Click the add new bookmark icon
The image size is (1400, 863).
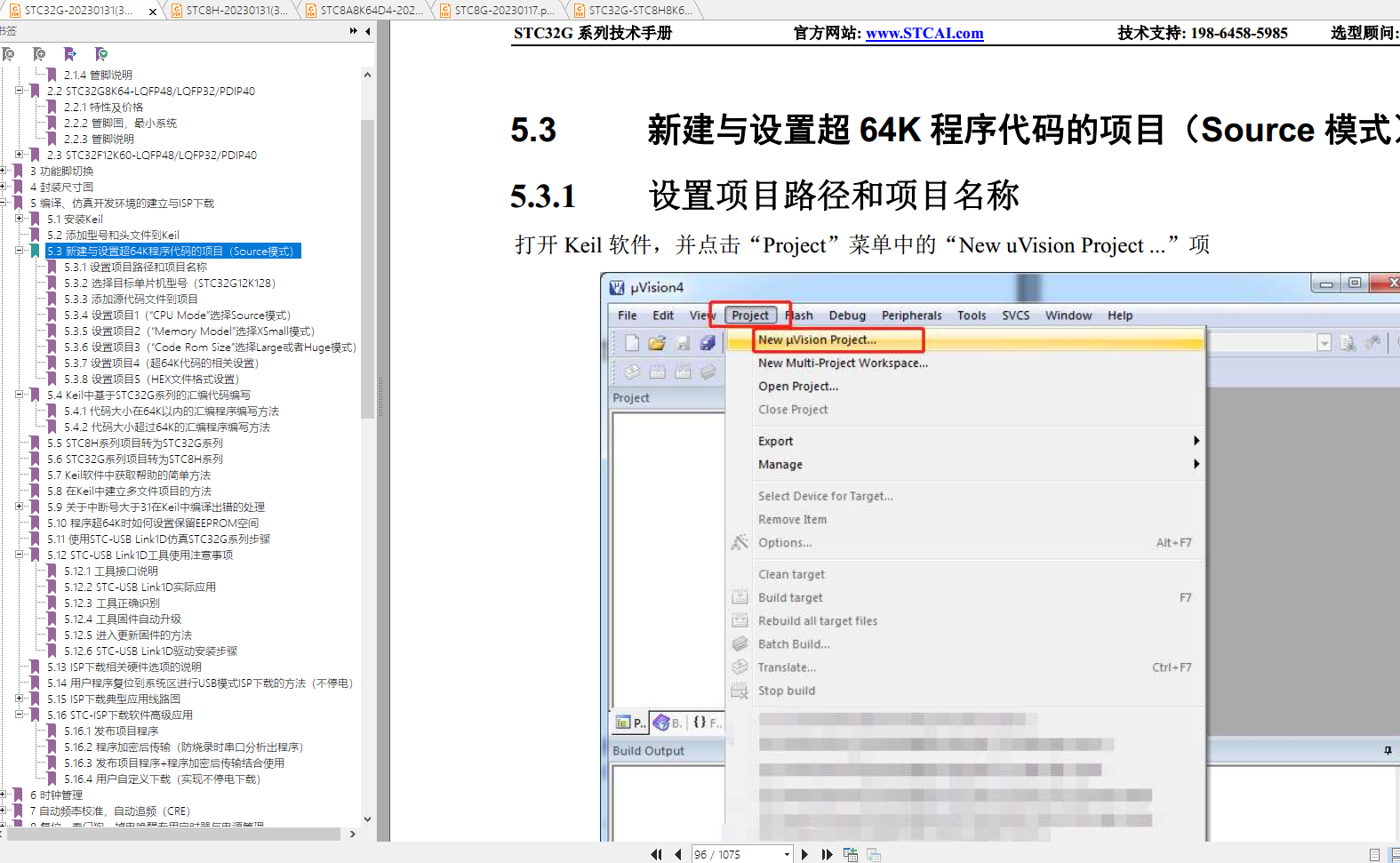pyautogui.click(x=39, y=54)
